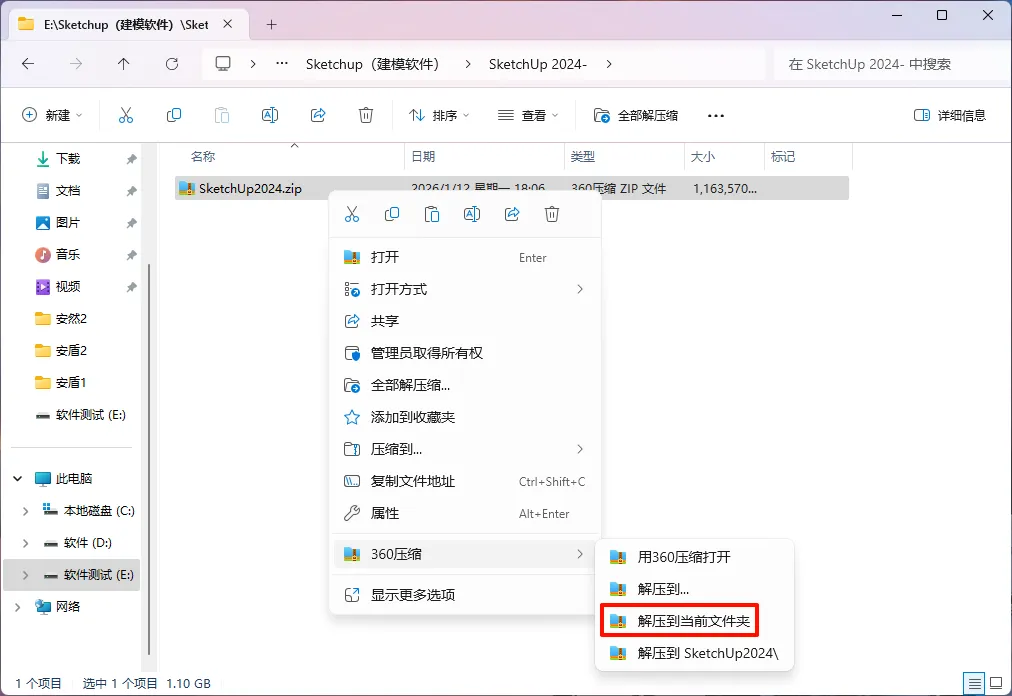This screenshot has height=696, width=1012.
Task: Click Sketchup（建模软件） breadcrumb
Action: coord(372,64)
